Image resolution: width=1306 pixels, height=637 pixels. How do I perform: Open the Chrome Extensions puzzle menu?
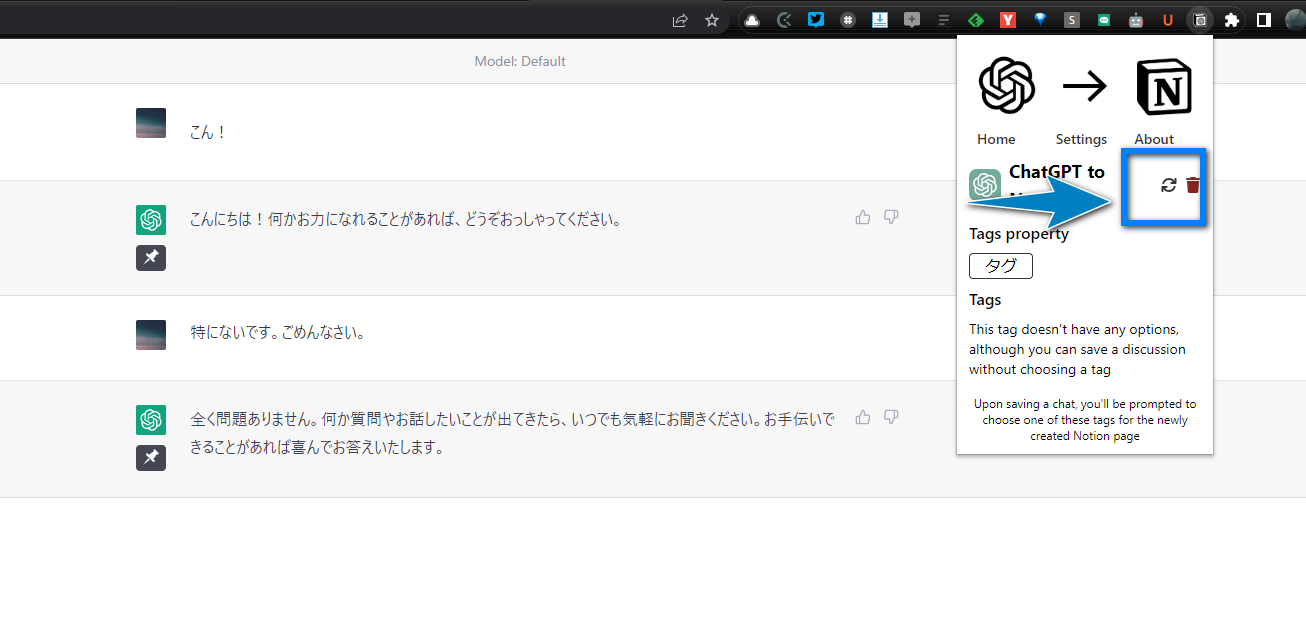coord(1232,19)
